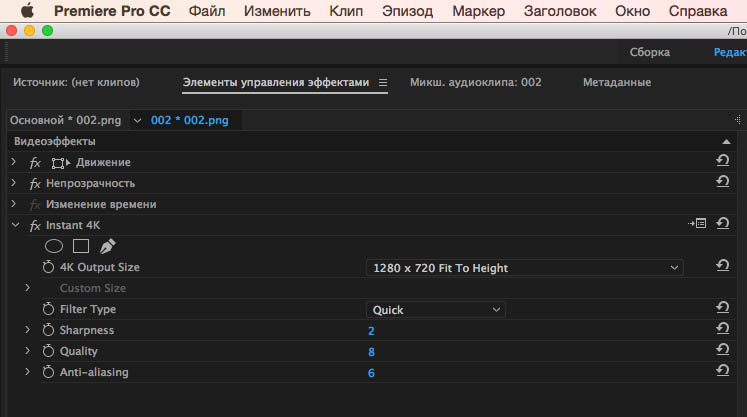747x417 pixels.
Task: Collapse the Видеоэффекты section triangle
Action: click(726, 142)
